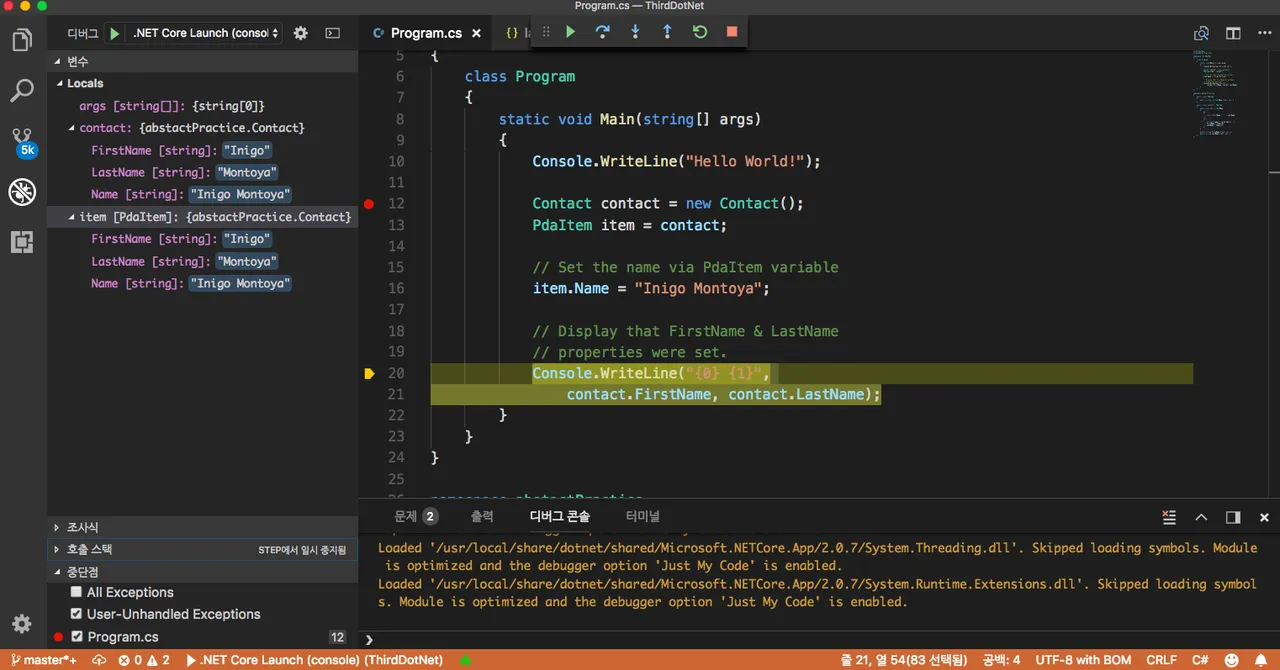Open the 출력 panel tab
This screenshot has height=670, width=1280.
pyautogui.click(x=482, y=517)
